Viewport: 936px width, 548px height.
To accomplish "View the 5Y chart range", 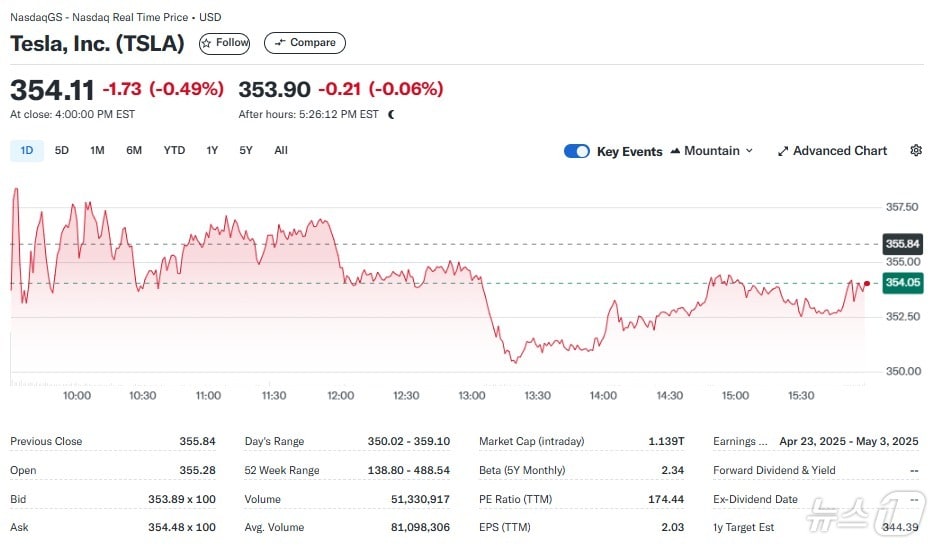I will coord(246,150).
